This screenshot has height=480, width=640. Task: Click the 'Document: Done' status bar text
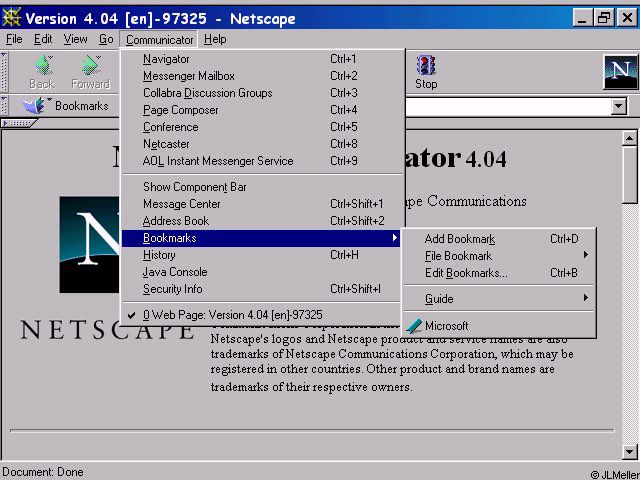pos(43,472)
